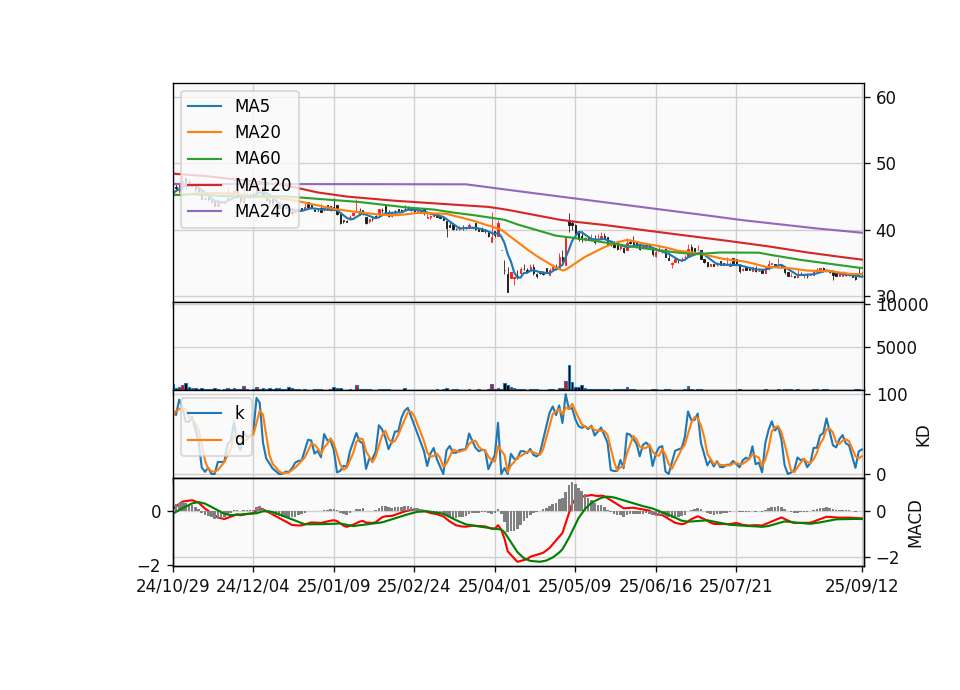
Task: Click the MA240 legend label
Action: pos(263,211)
